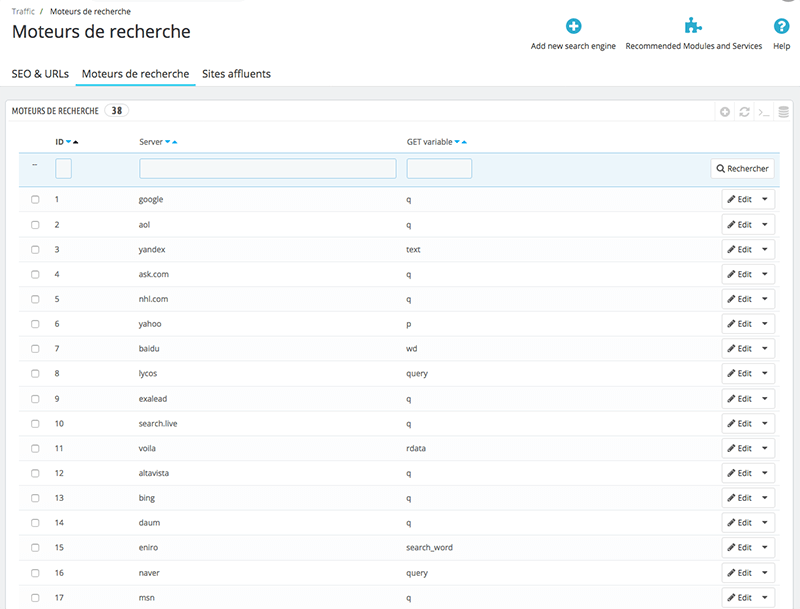
Task: Check the box next to bing
Action: (35, 498)
